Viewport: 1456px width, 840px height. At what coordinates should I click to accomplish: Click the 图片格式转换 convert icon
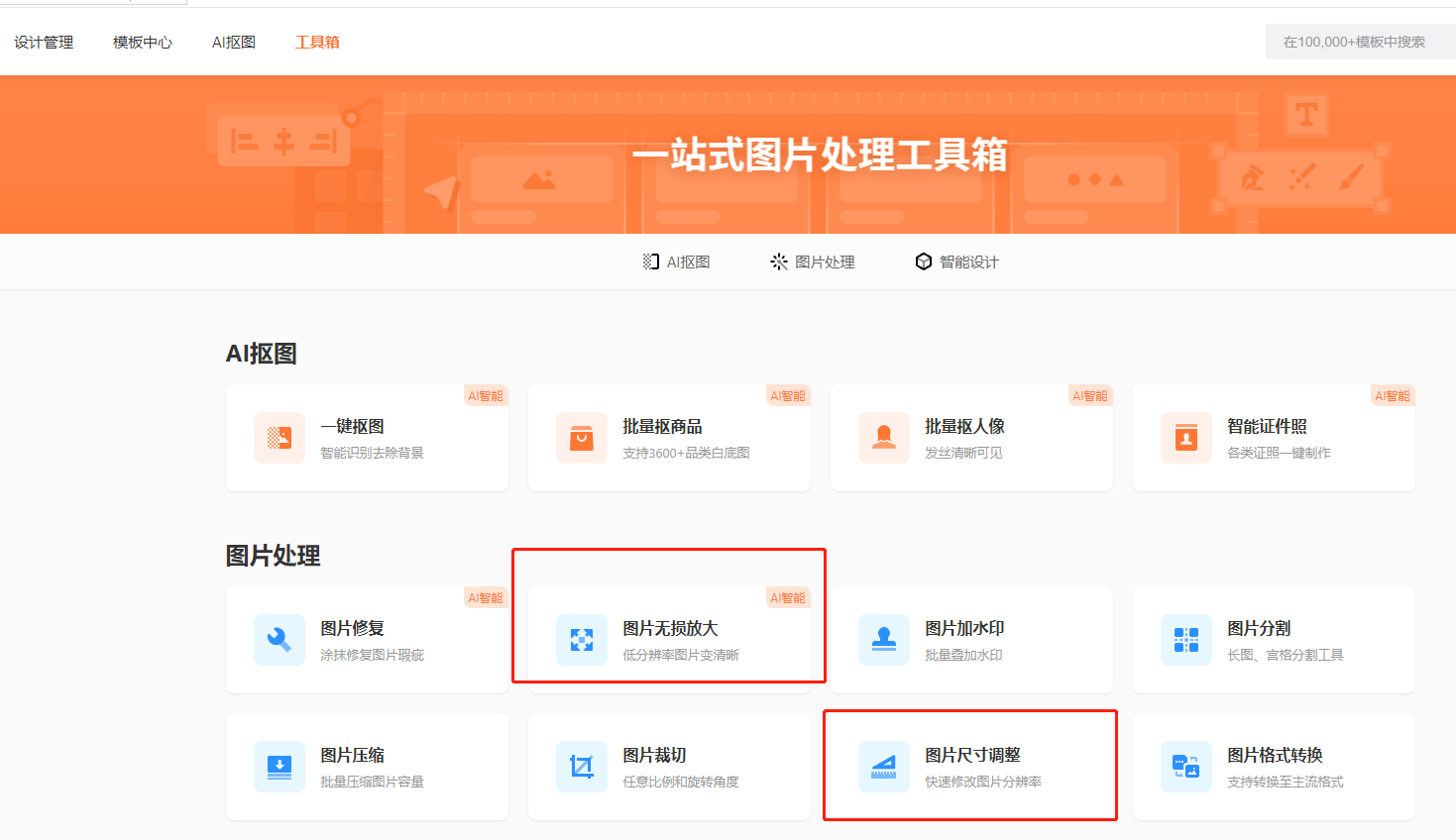tap(1186, 767)
